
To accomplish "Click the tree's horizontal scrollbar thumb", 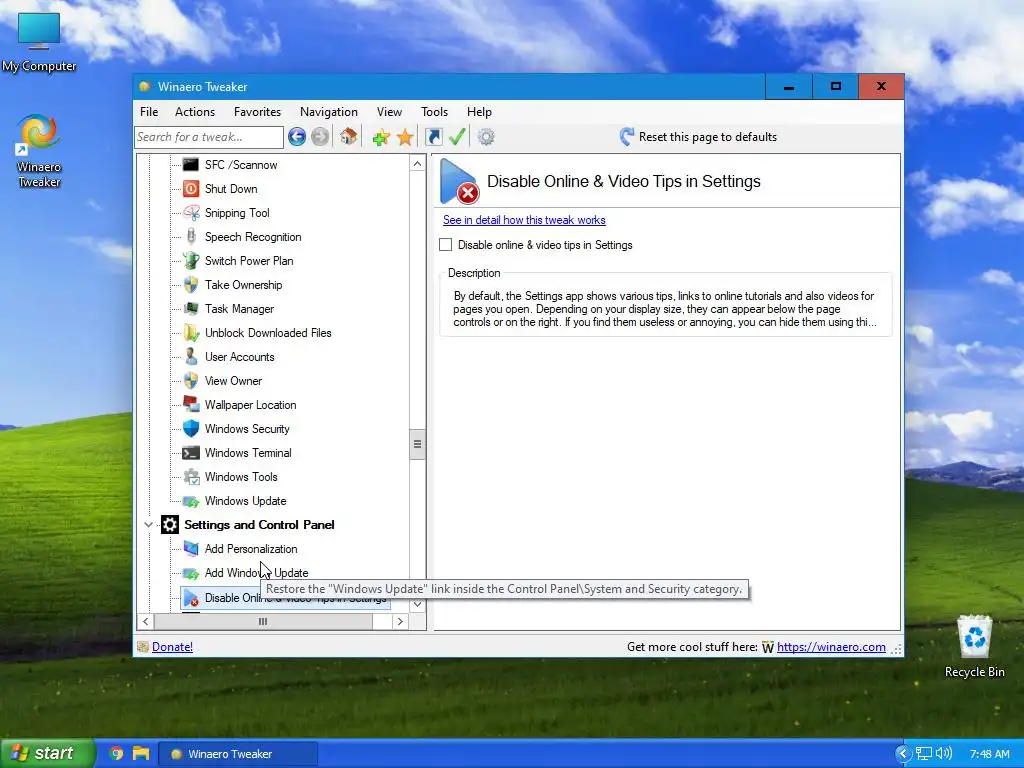I will click(263, 622).
